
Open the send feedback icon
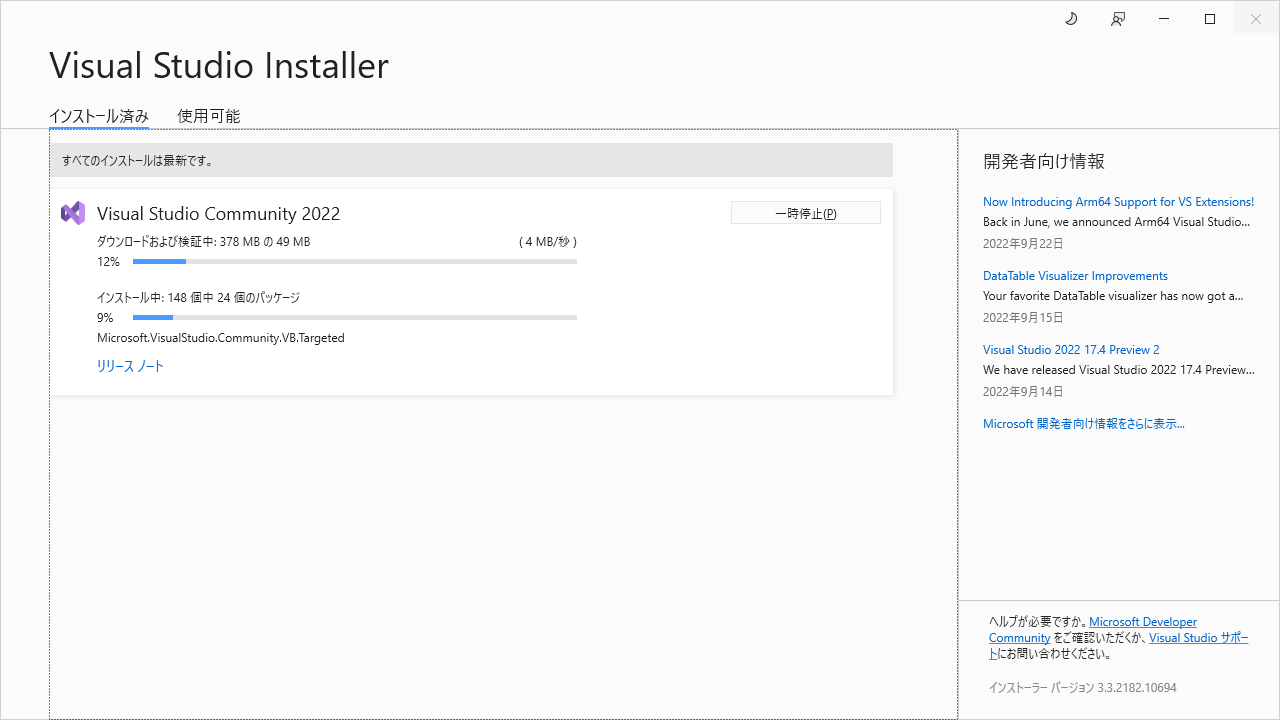pos(1118,19)
